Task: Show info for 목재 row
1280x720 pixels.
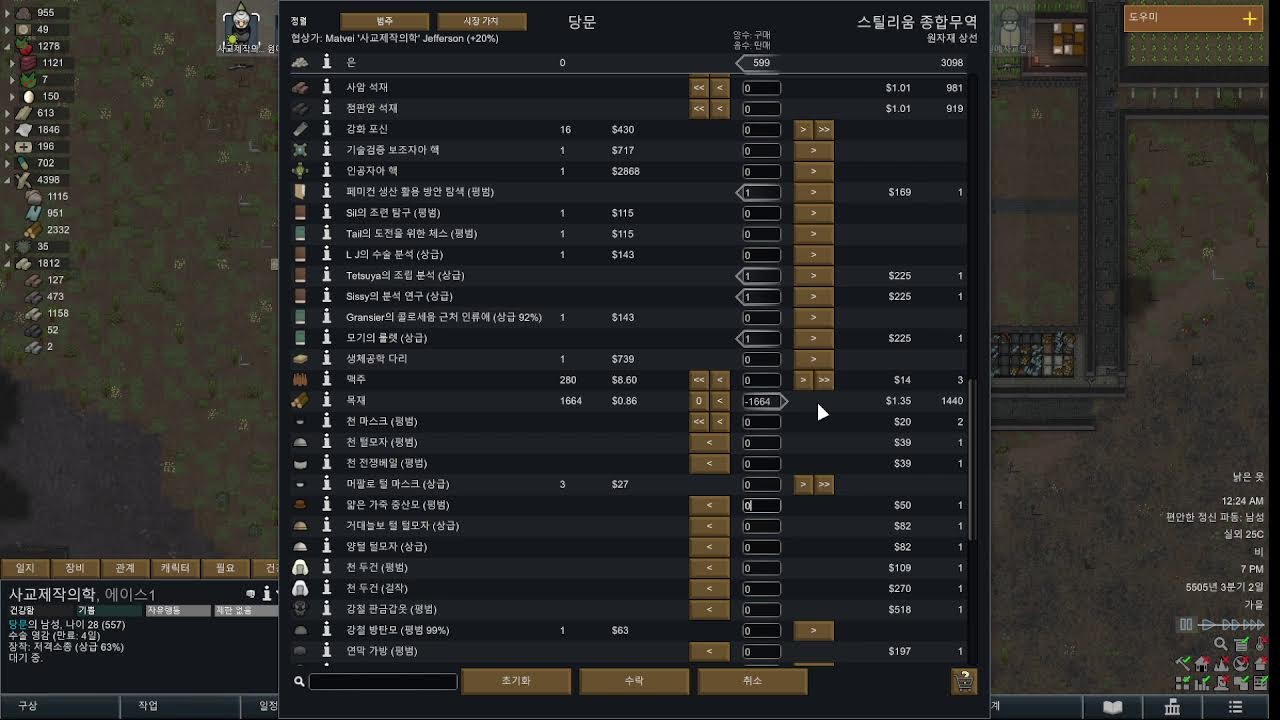Action: pyautogui.click(x=326, y=401)
